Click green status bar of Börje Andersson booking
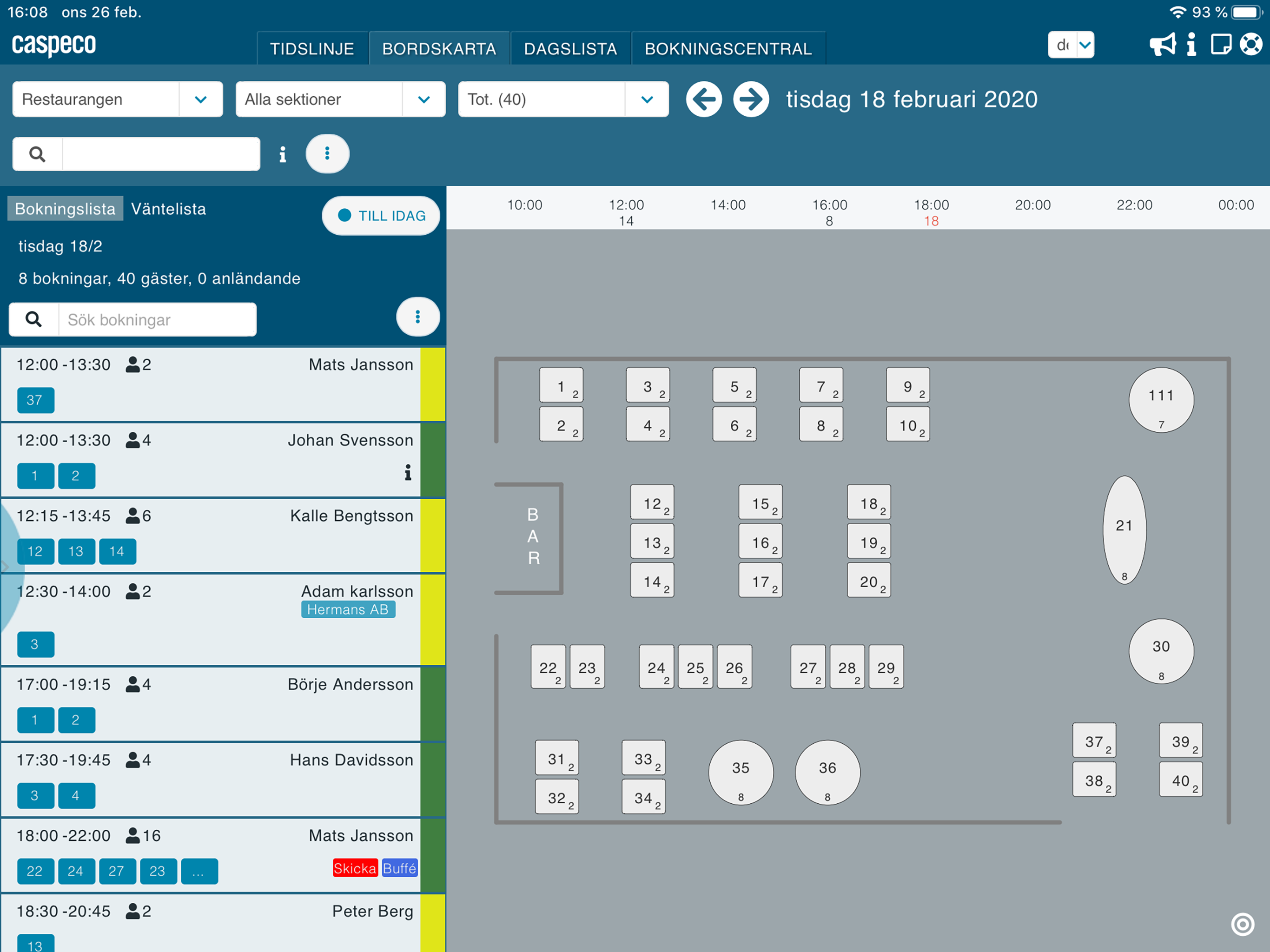 pyautogui.click(x=433, y=704)
